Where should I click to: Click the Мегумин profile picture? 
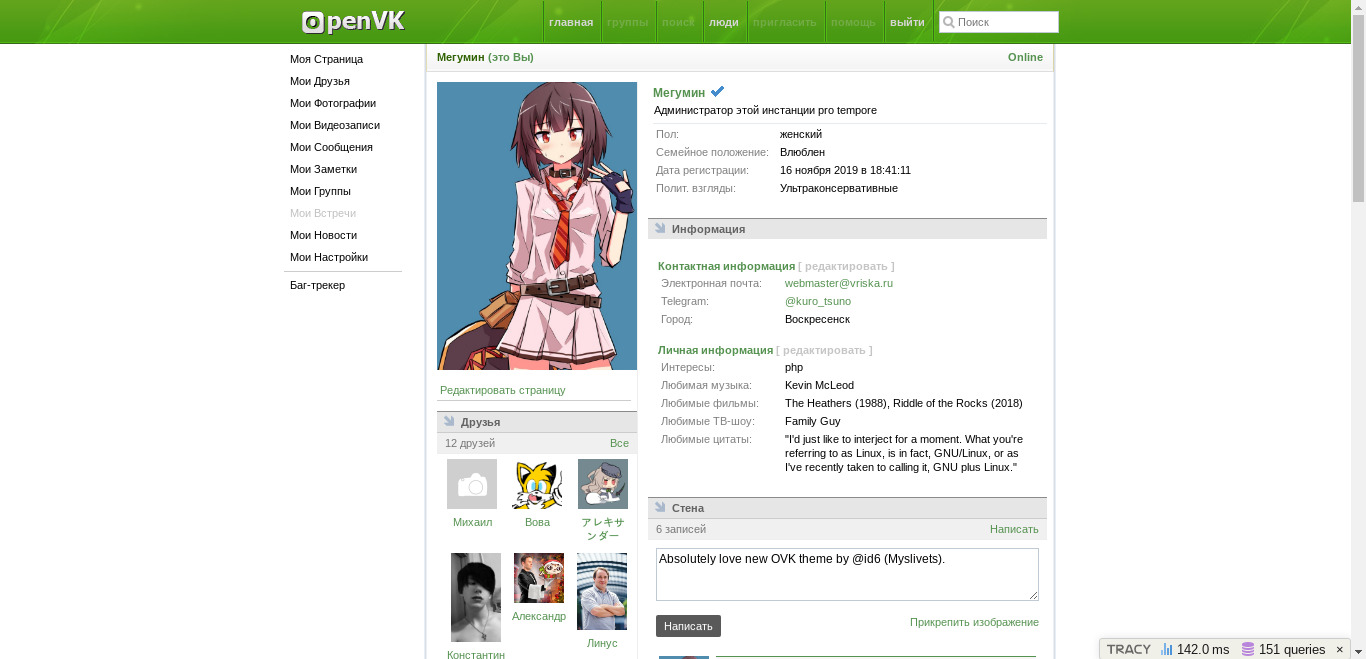(x=537, y=226)
